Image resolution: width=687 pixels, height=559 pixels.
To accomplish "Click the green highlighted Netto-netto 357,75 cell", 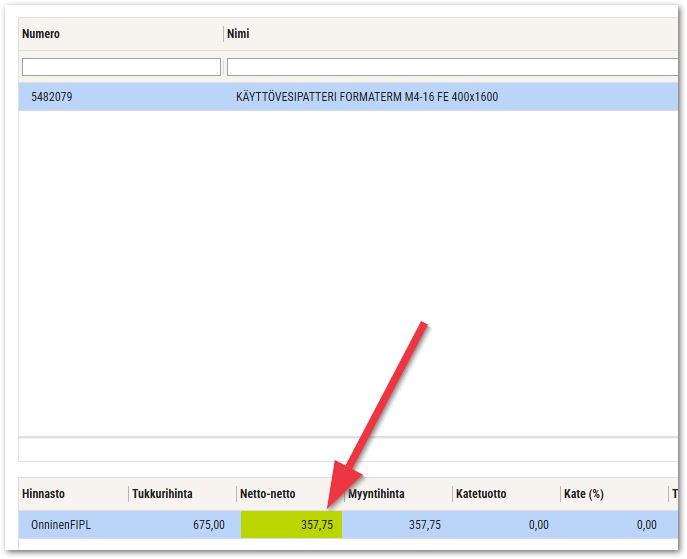I will click(291, 525).
